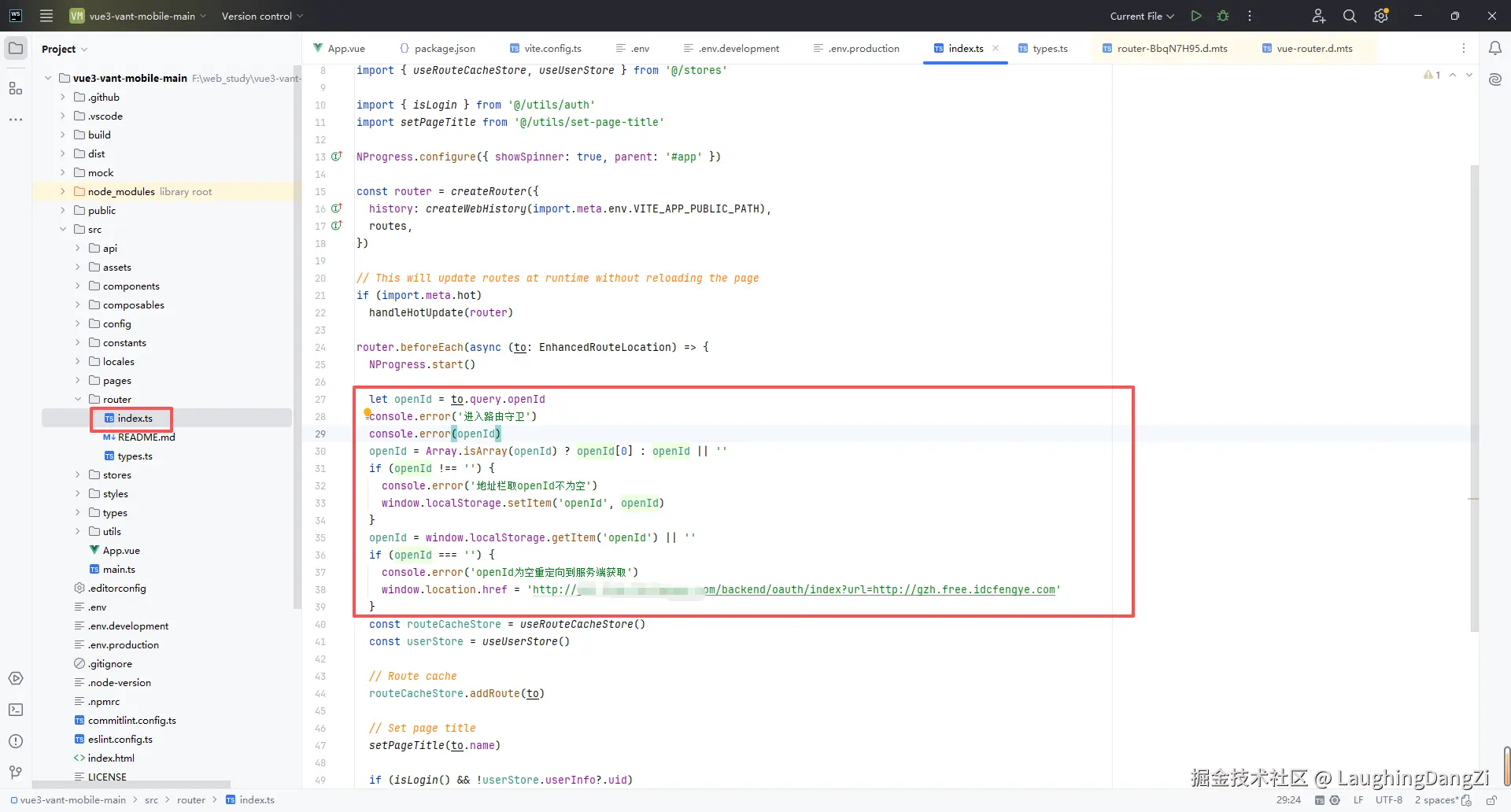Viewport: 1511px width, 812px height.
Task: Click the editor vertical scrollbar
Action: pos(1475,397)
